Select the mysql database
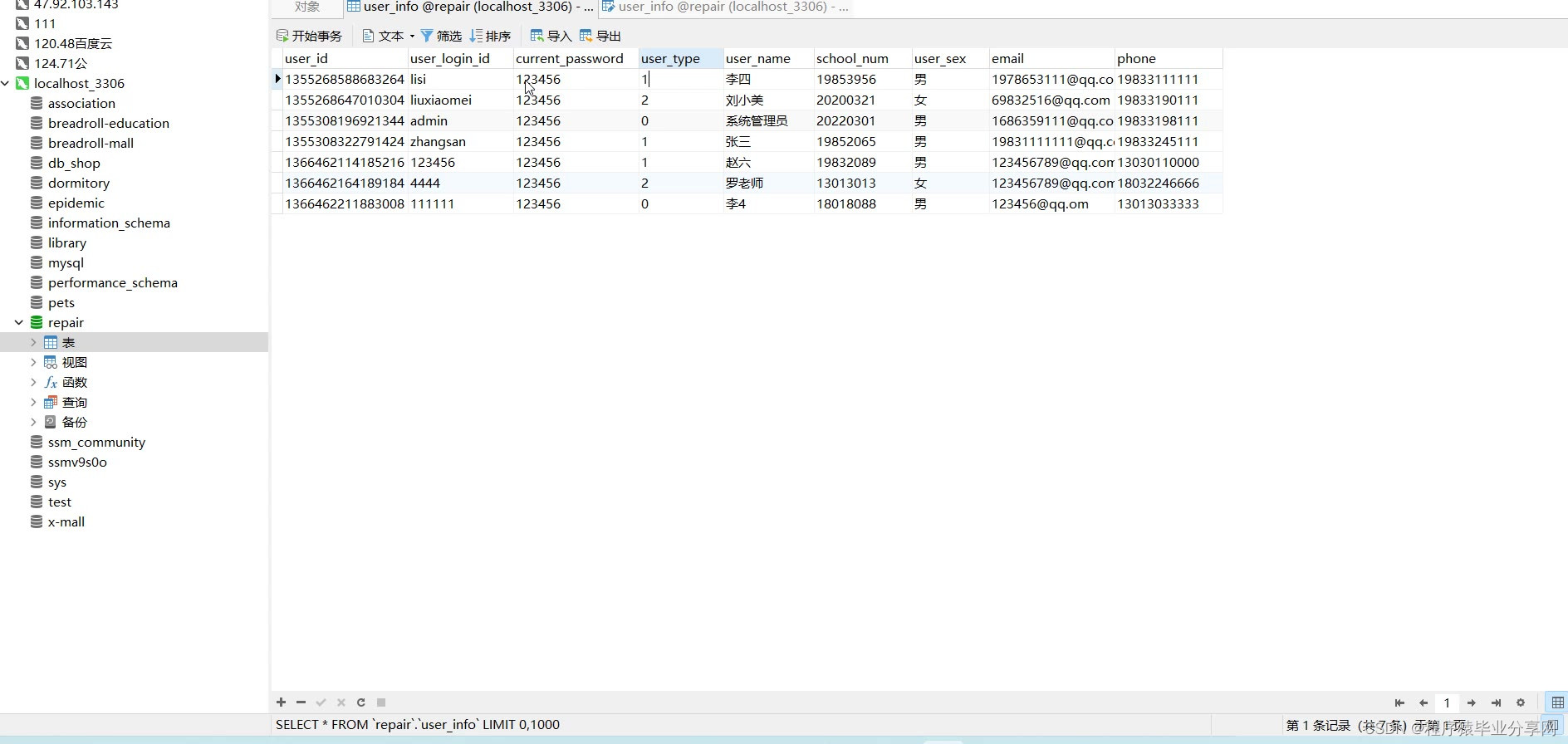The width and height of the screenshot is (1568, 744). (x=66, y=262)
